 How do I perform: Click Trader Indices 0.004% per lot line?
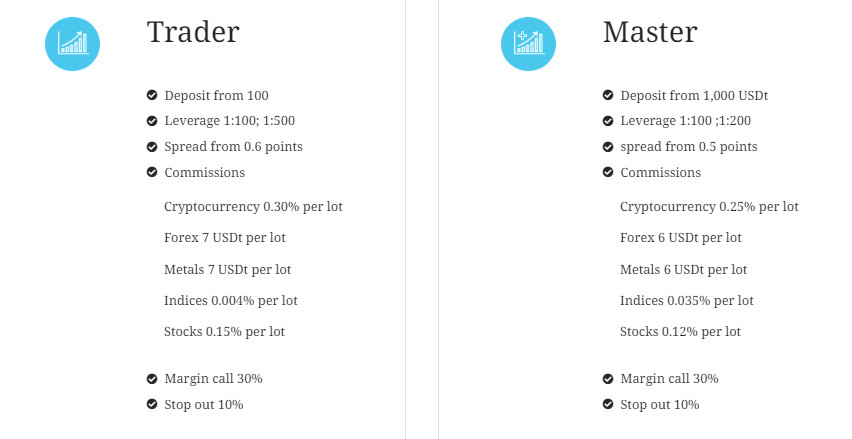coord(230,300)
